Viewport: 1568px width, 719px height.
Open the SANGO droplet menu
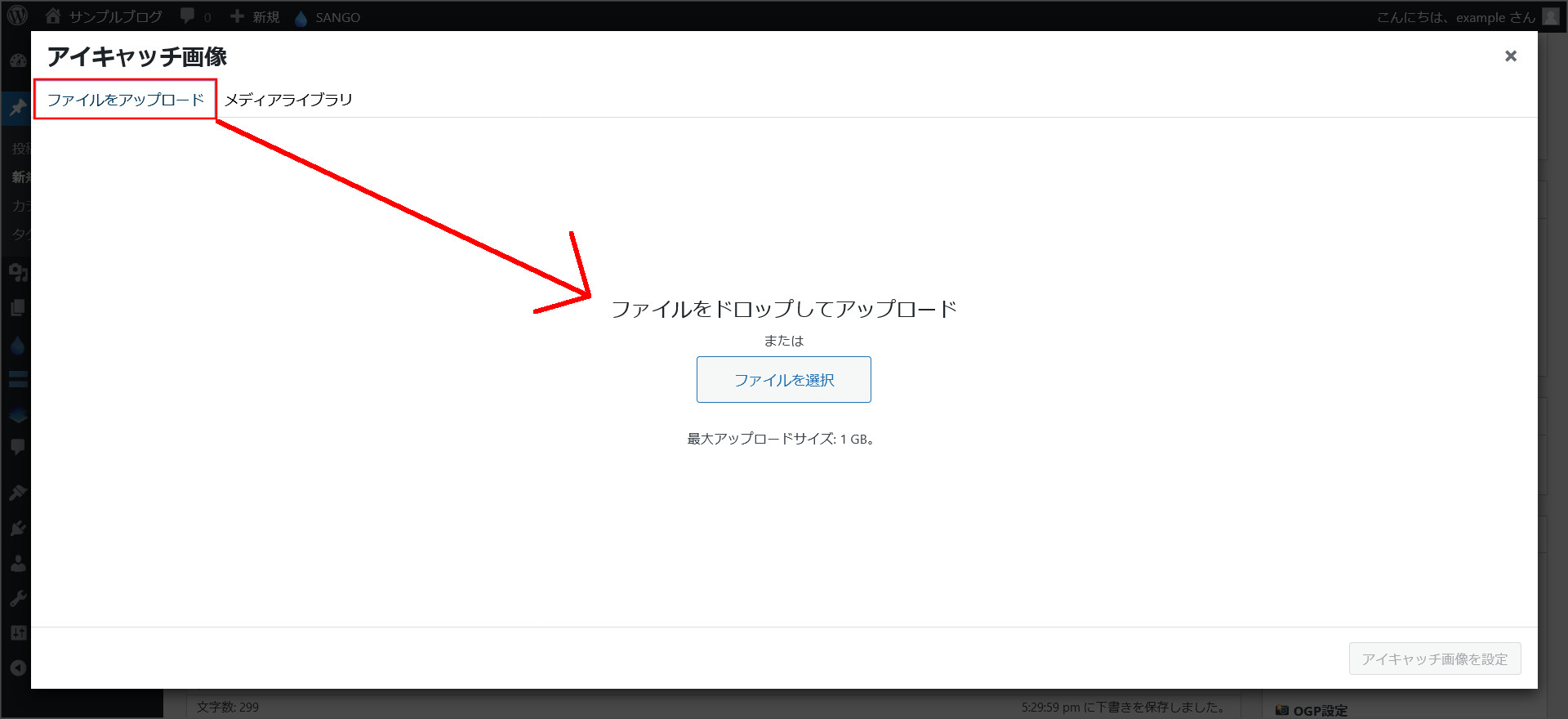click(x=327, y=17)
